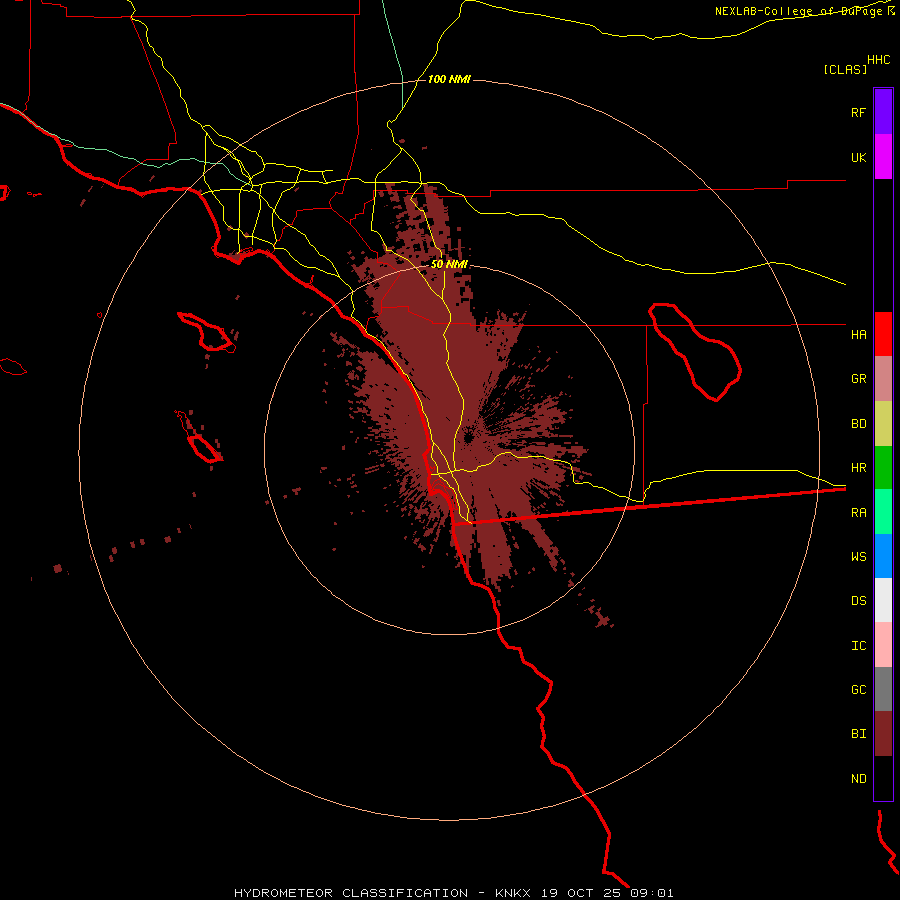The height and width of the screenshot is (900, 900).
Task: Select the GR pink legend swatch
Action: pos(883,379)
